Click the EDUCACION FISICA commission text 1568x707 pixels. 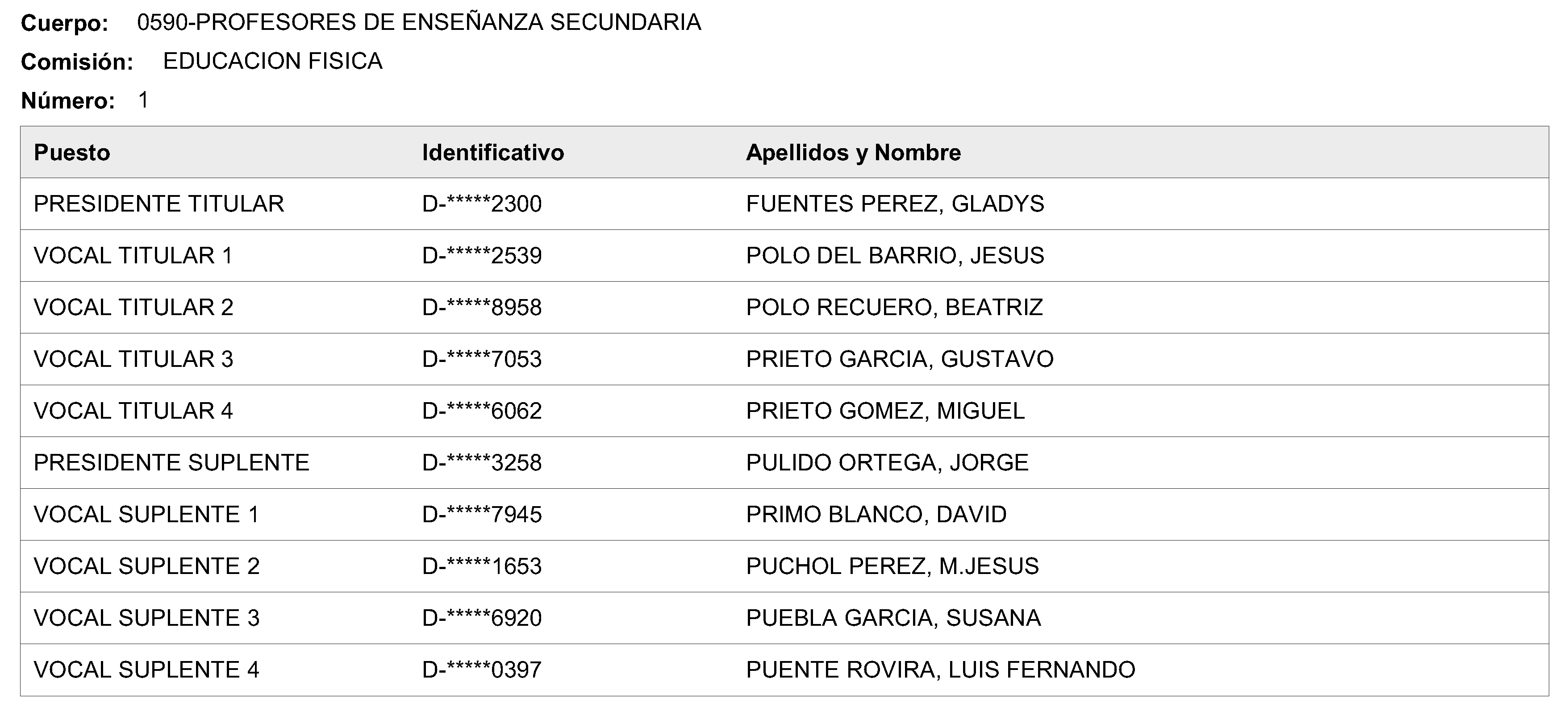[x=272, y=62]
